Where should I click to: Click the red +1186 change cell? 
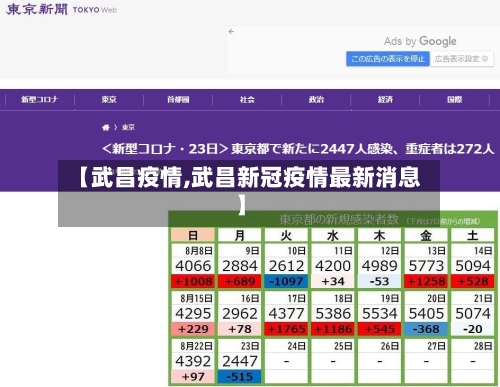333,329
